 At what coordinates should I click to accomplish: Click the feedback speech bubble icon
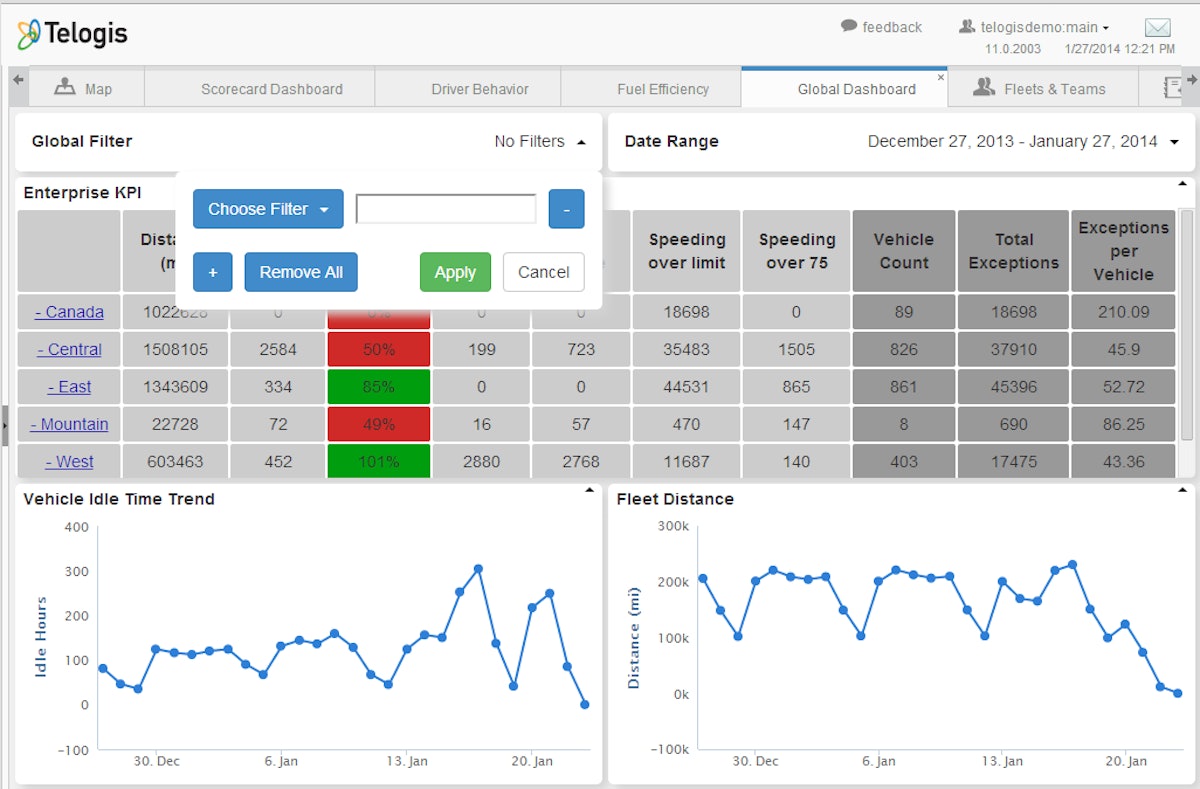(849, 26)
